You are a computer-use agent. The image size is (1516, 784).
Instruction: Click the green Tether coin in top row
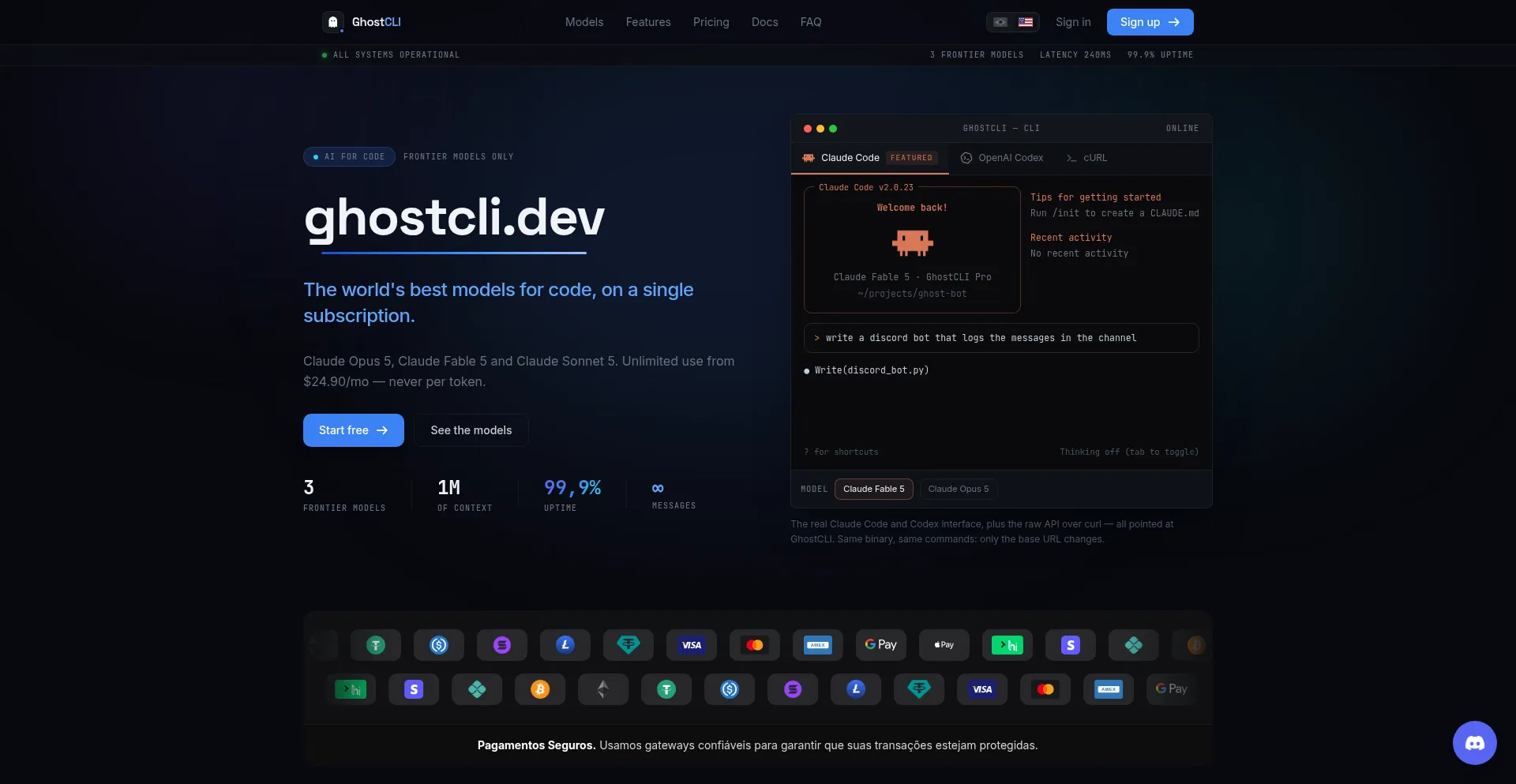376,645
